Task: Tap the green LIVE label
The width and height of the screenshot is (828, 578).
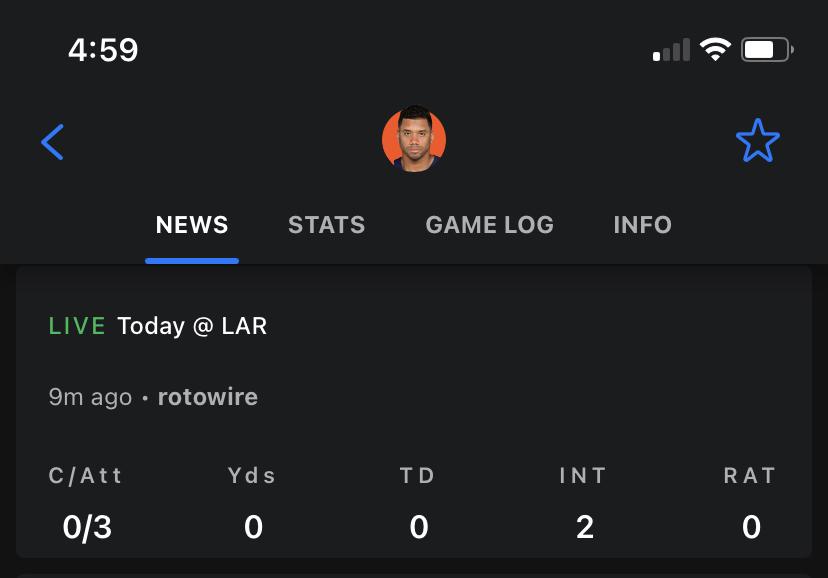Action: 77,326
